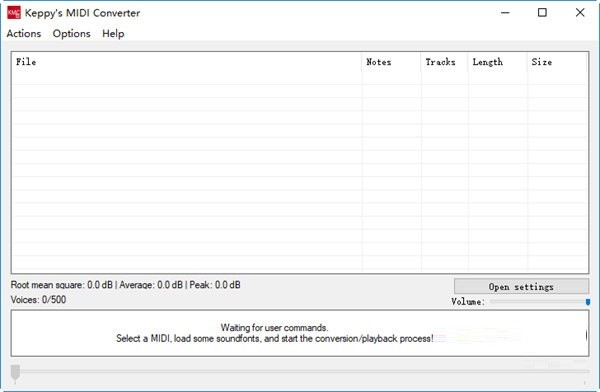Close the Keppy's MIDI Converter window
Screen dimensions: 600x392
click(x=580, y=13)
